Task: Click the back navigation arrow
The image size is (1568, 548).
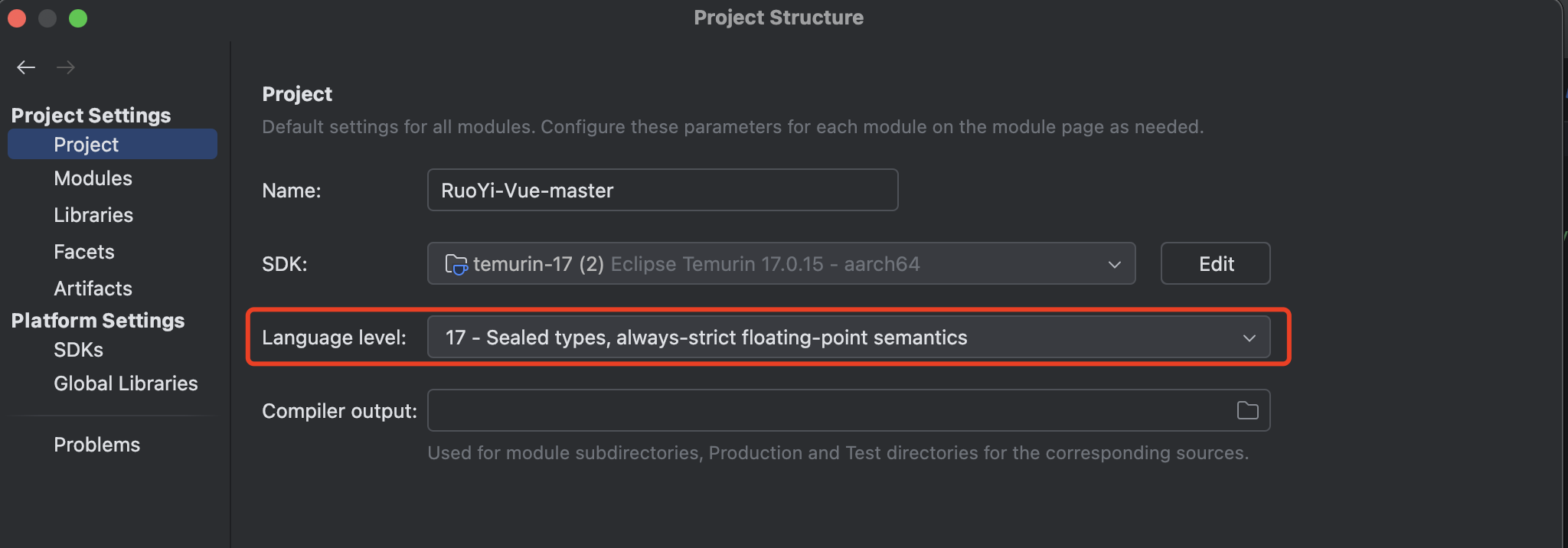Action: (x=26, y=67)
